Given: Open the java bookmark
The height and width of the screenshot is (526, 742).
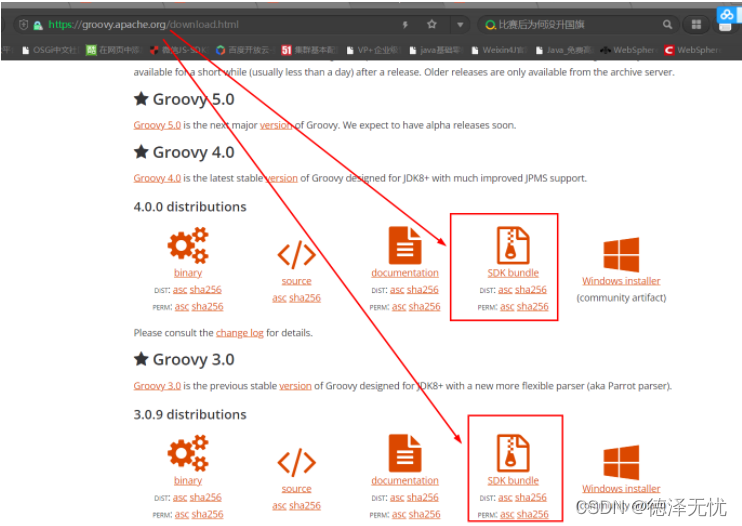Looking at the screenshot, I should (x=435, y=50).
